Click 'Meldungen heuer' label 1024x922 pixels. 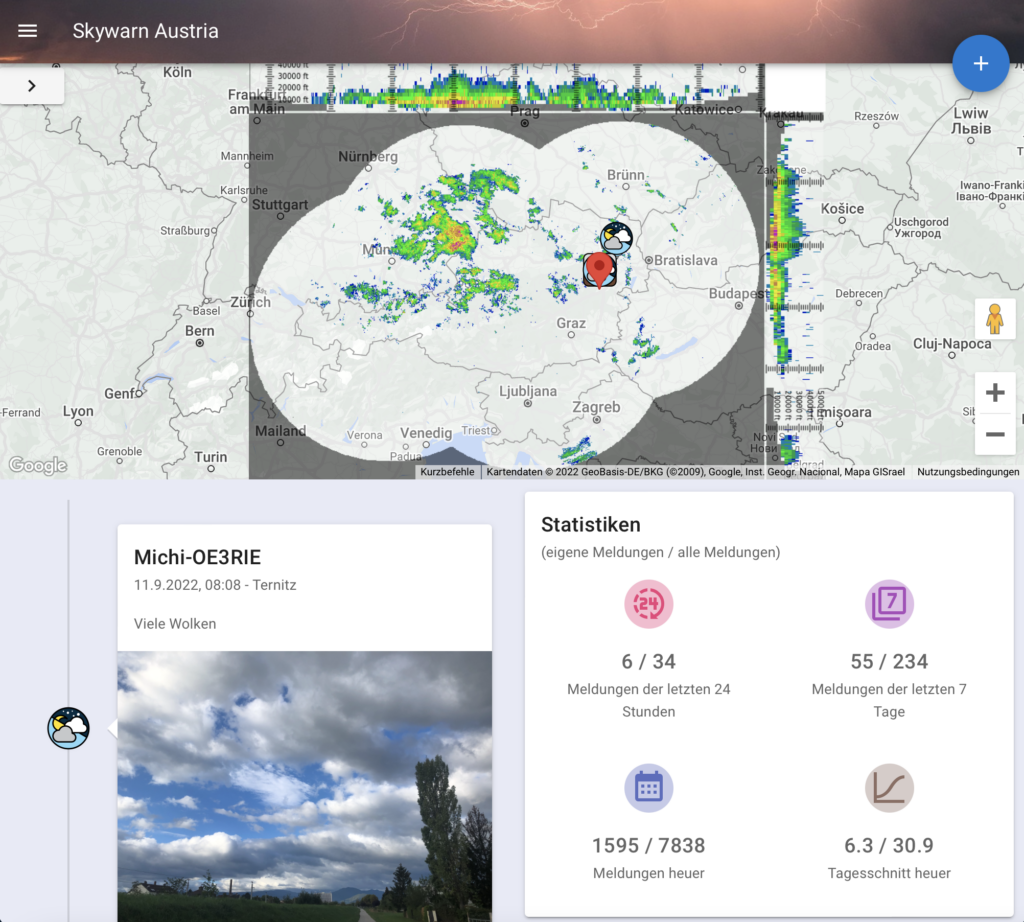tap(648, 873)
